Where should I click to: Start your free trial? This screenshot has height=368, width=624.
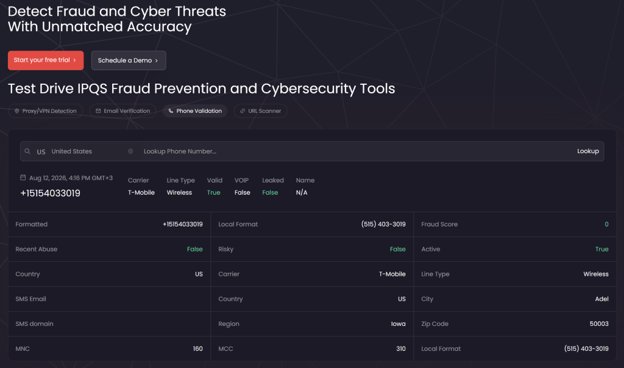click(x=46, y=60)
